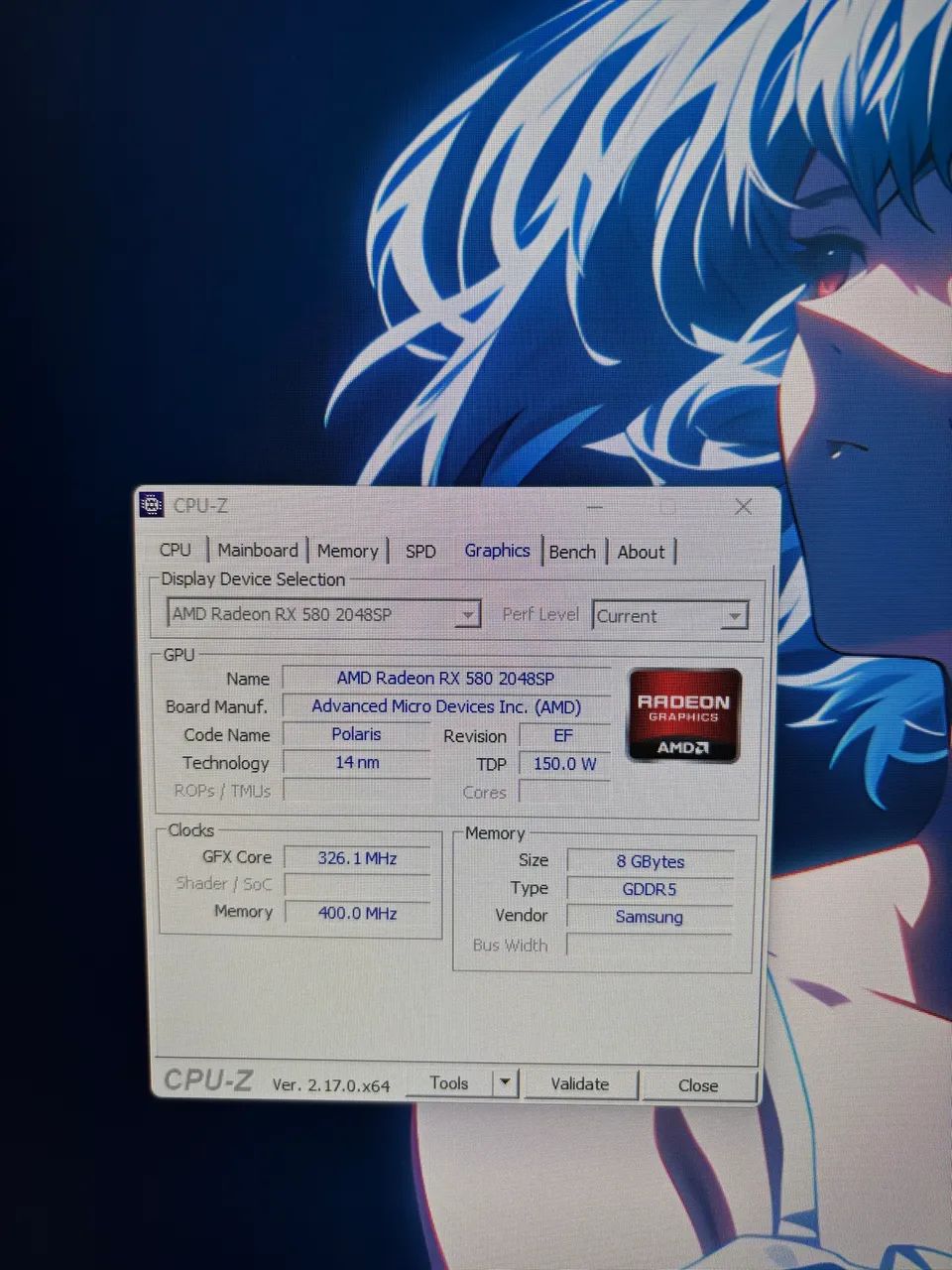Viewport: 952px width, 1270px height.
Task: Minimize the CPU-Z window
Action: coord(595,507)
